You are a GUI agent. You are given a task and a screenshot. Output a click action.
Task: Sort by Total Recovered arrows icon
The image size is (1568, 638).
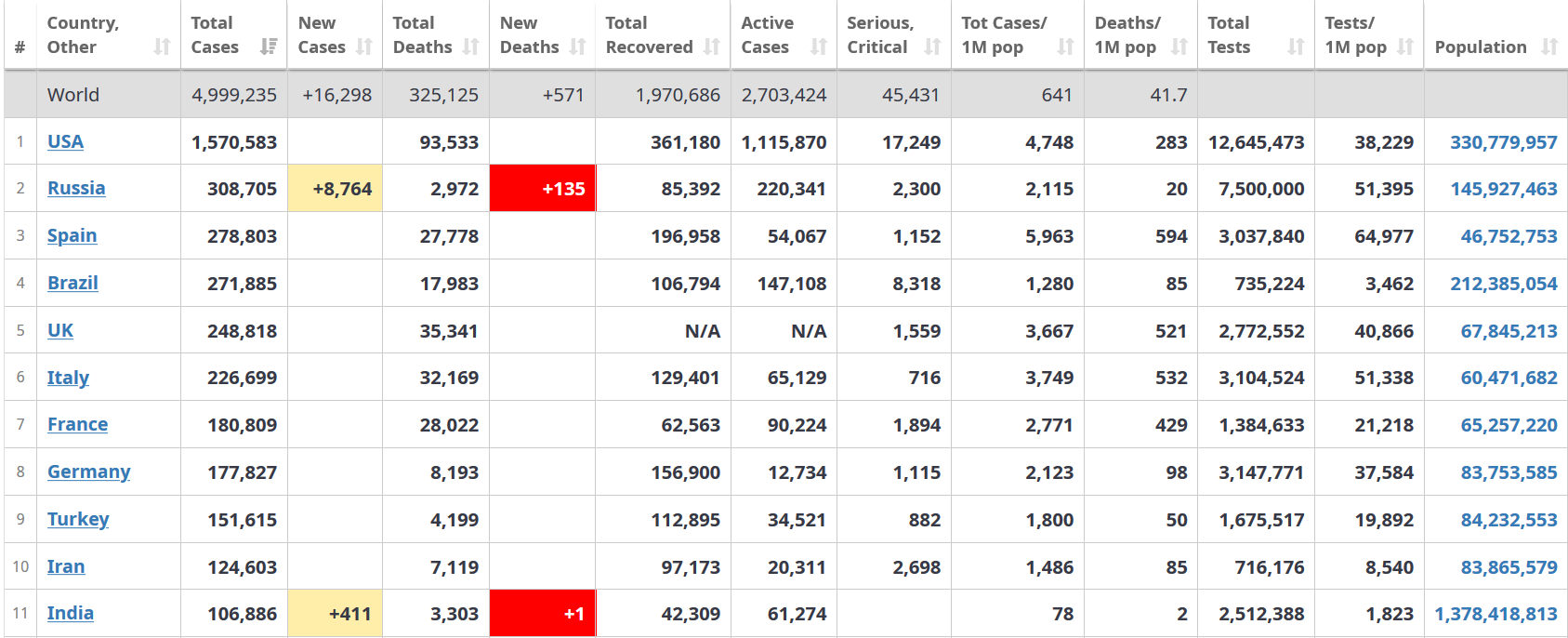click(712, 47)
